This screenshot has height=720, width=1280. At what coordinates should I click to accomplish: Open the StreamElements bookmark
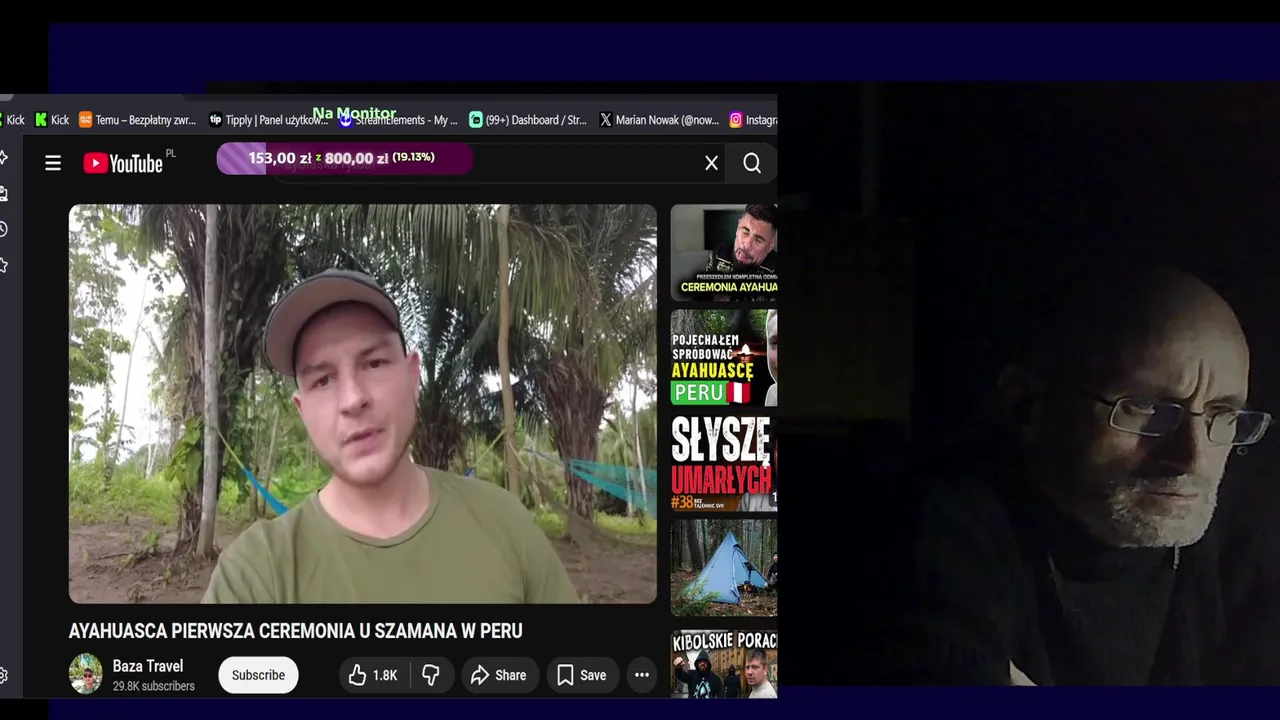click(397, 120)
